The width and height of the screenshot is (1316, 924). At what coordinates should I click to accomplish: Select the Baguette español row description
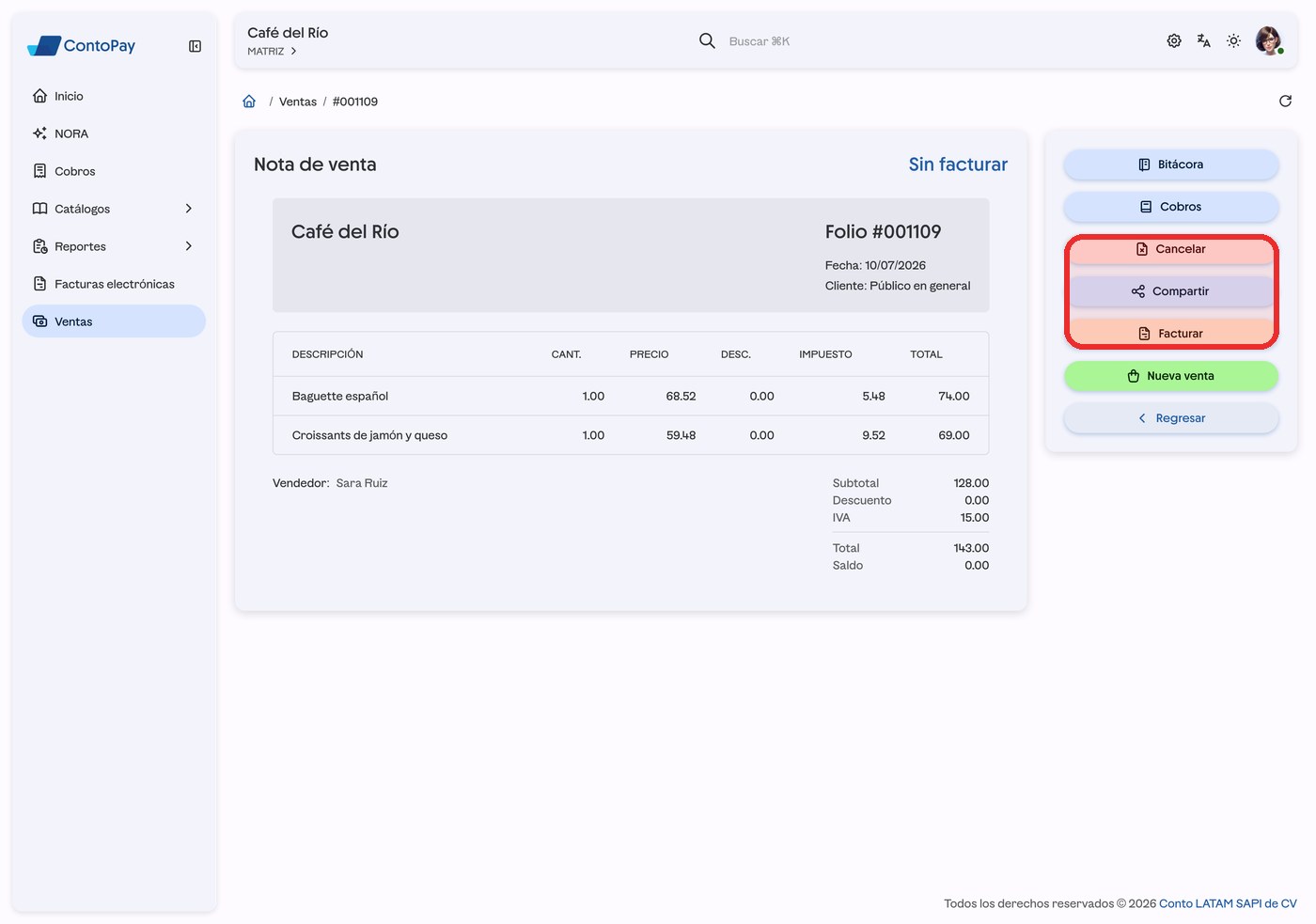[x=340, y=397]
